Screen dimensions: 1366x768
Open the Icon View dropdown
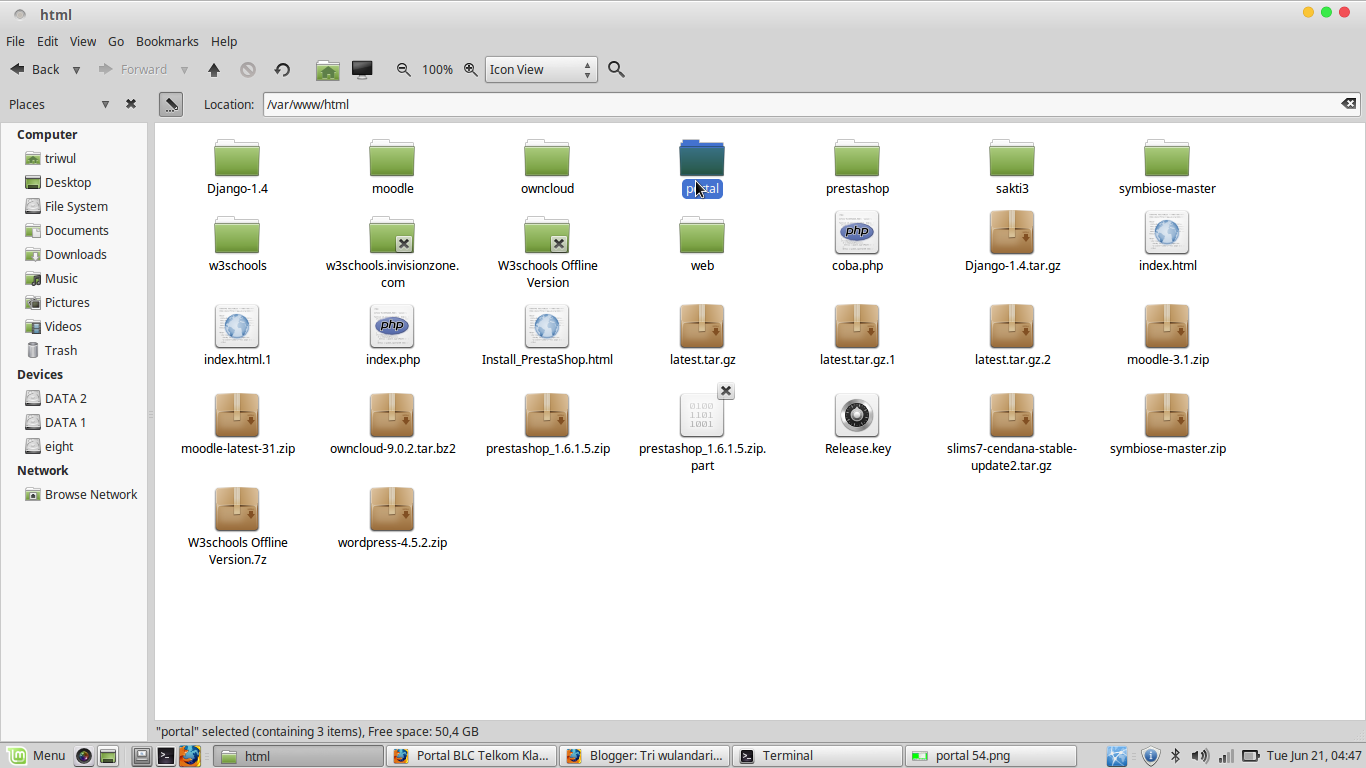coord(540,69)
